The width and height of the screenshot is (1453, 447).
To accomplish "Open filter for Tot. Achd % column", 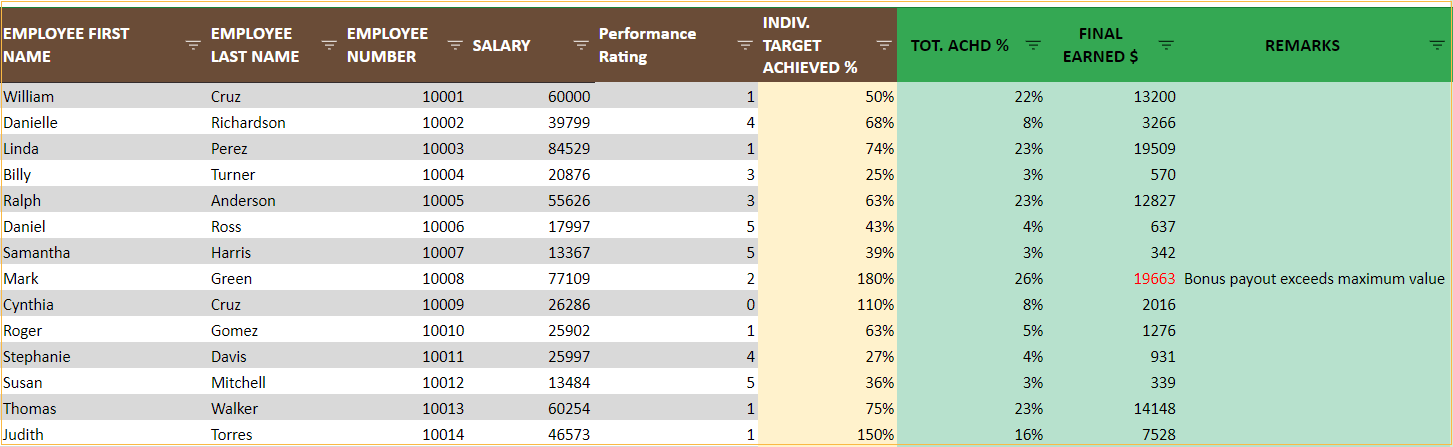I will (1034, 45).
